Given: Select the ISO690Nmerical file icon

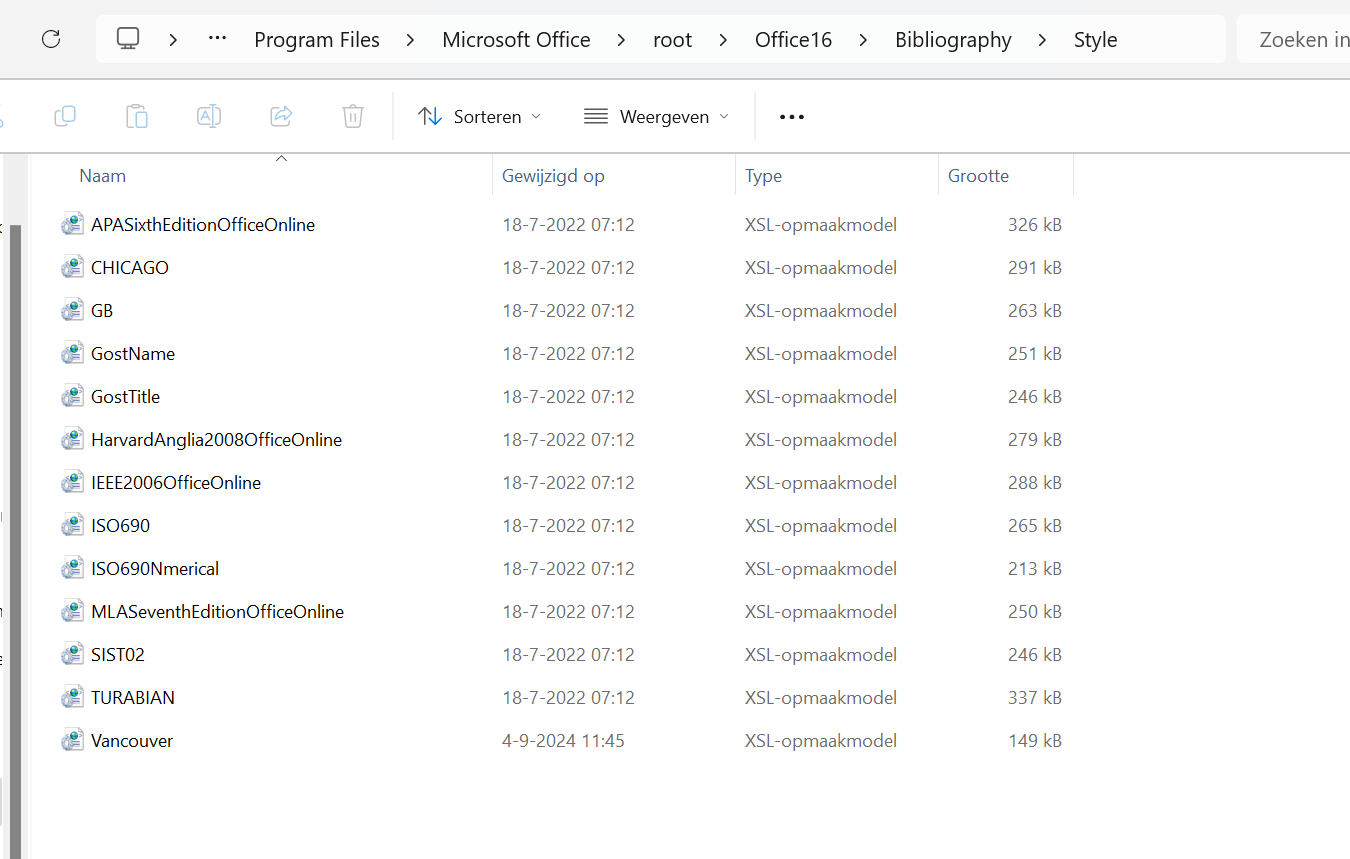Looking at the screenshot, I should point(72,569).
